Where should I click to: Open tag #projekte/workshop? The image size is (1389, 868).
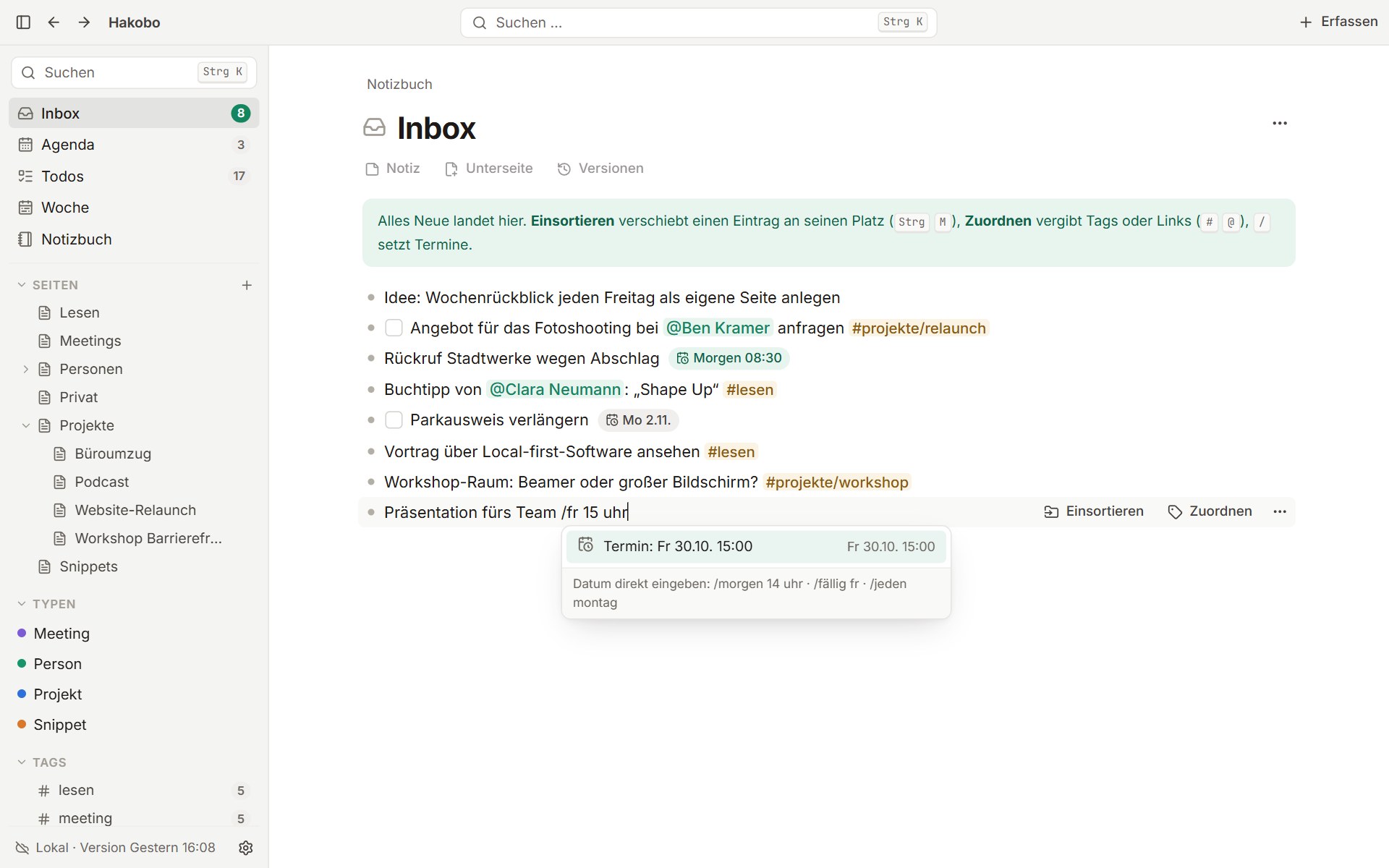click(837, 482)
